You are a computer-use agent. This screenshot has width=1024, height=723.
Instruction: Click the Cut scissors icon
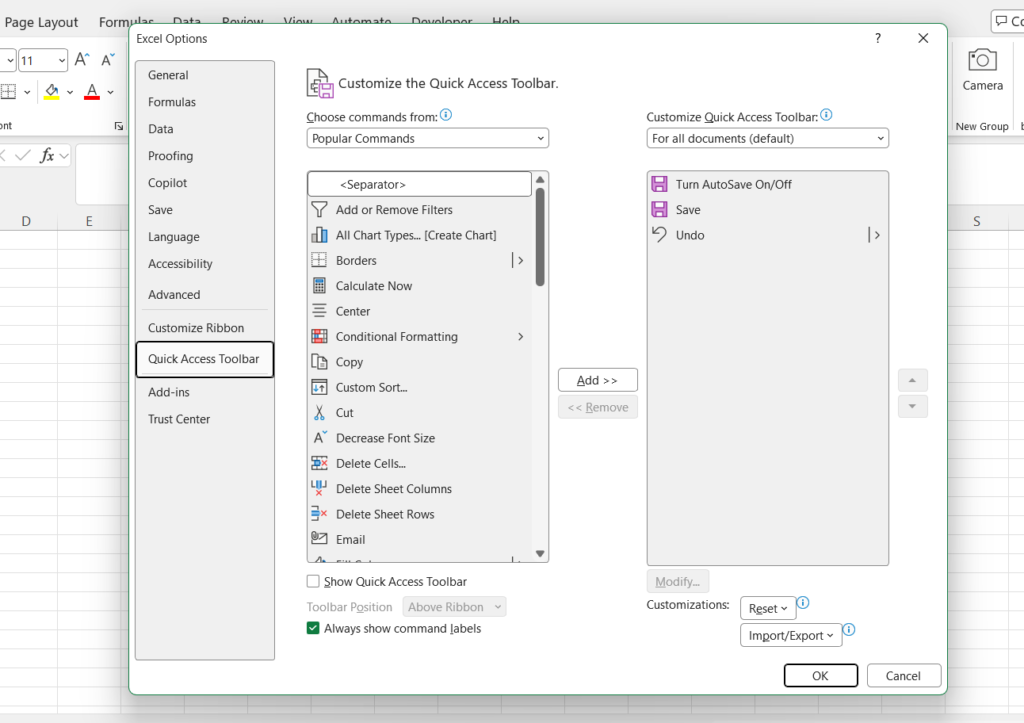click(319, 413)
